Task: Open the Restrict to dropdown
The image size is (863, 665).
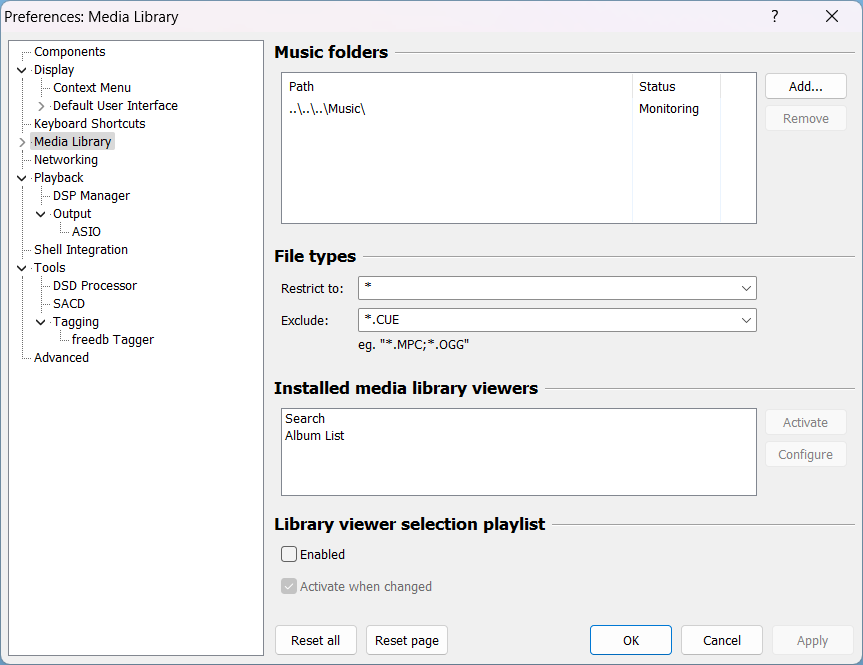Action: coord(746,288)
